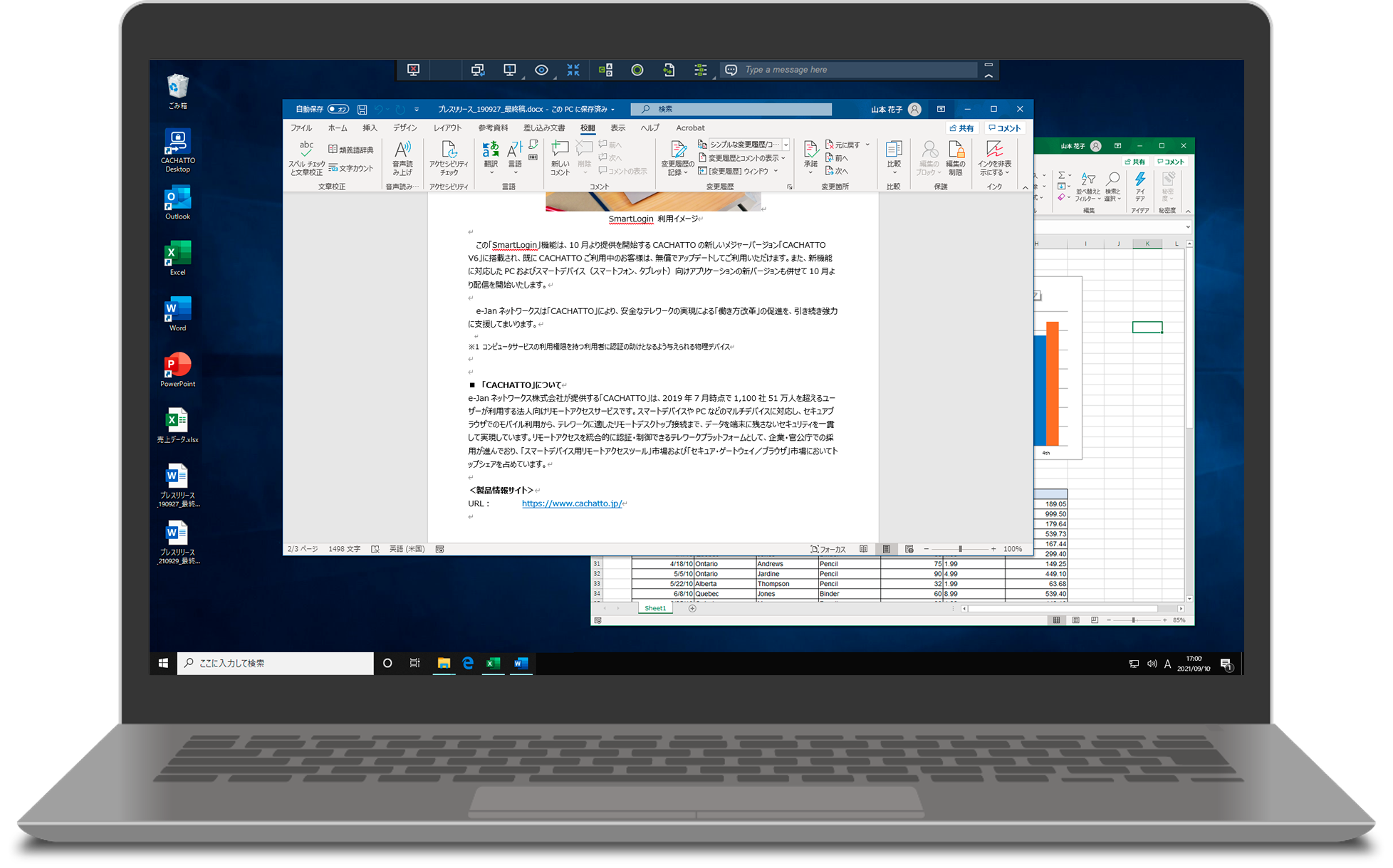Image resolution: width=1393 pixels, height=868 pixels.
Task: Add a new sheet in Excel
Action: [x=692, y=608]
